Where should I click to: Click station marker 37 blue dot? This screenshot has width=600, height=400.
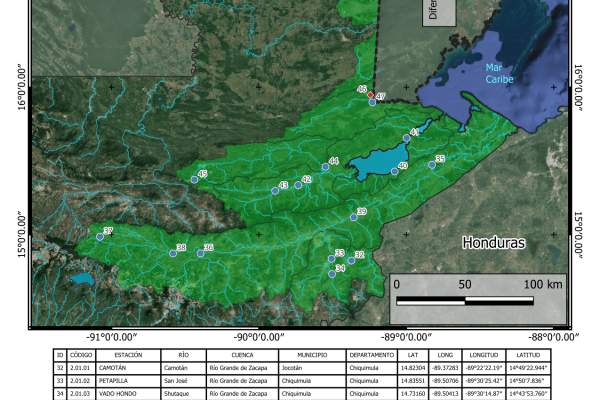100,236
